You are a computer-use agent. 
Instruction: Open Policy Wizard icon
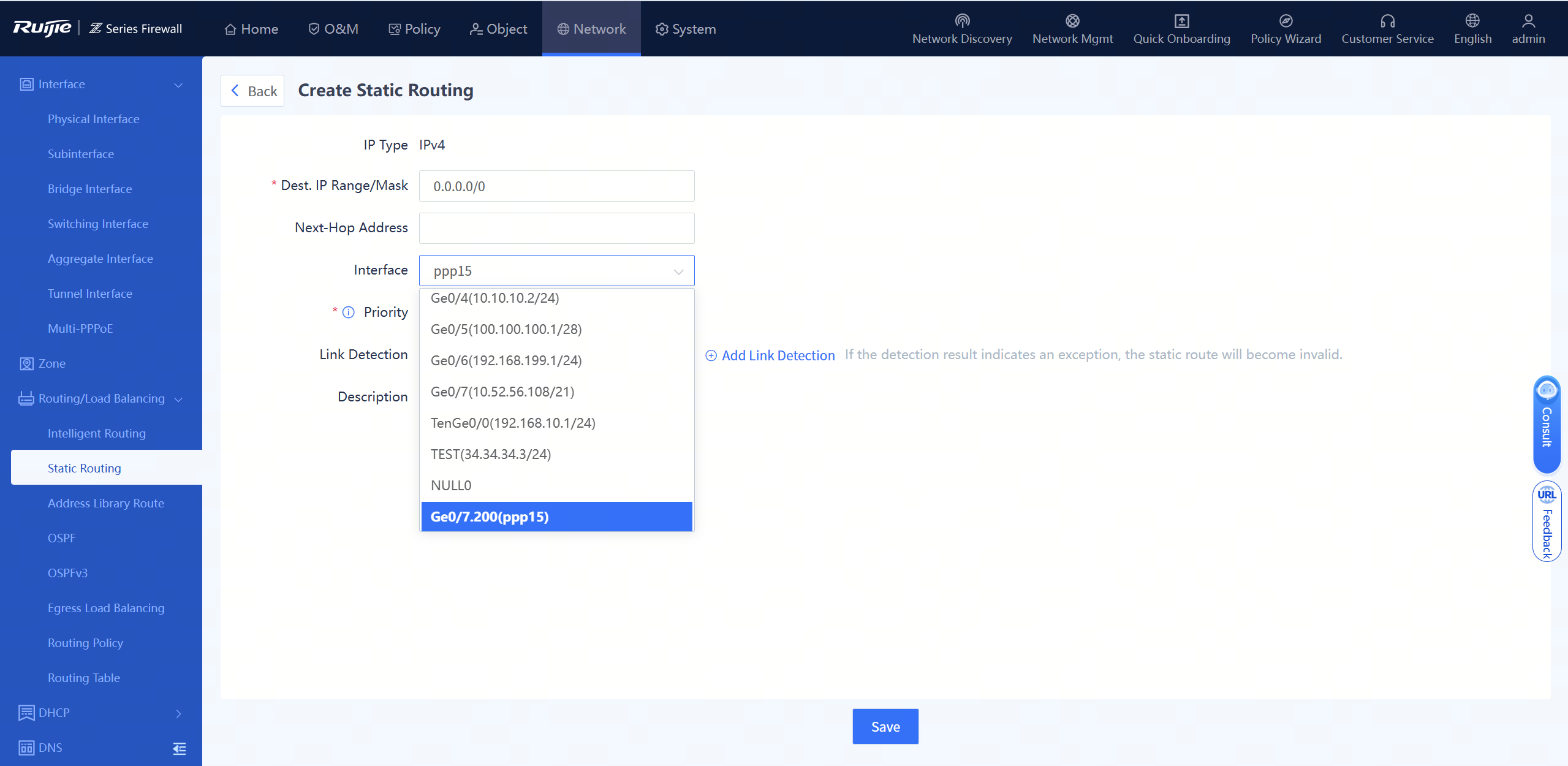1286,21
